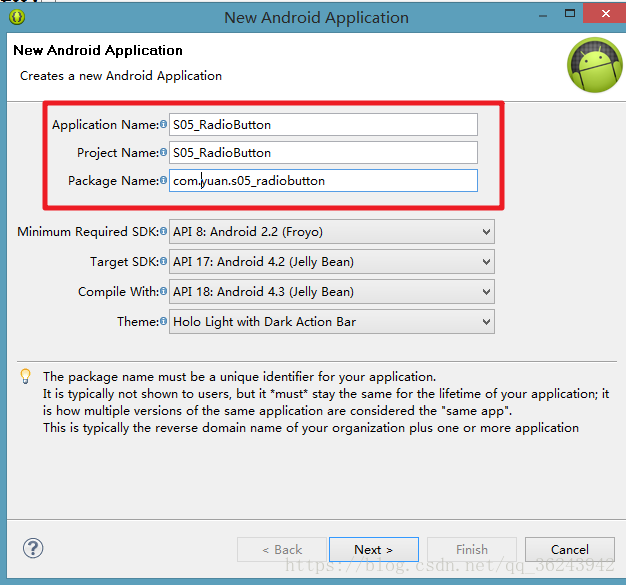Open the Compile With dropdown
Viewport: 626px width, 585px height.
click(332, 291)
